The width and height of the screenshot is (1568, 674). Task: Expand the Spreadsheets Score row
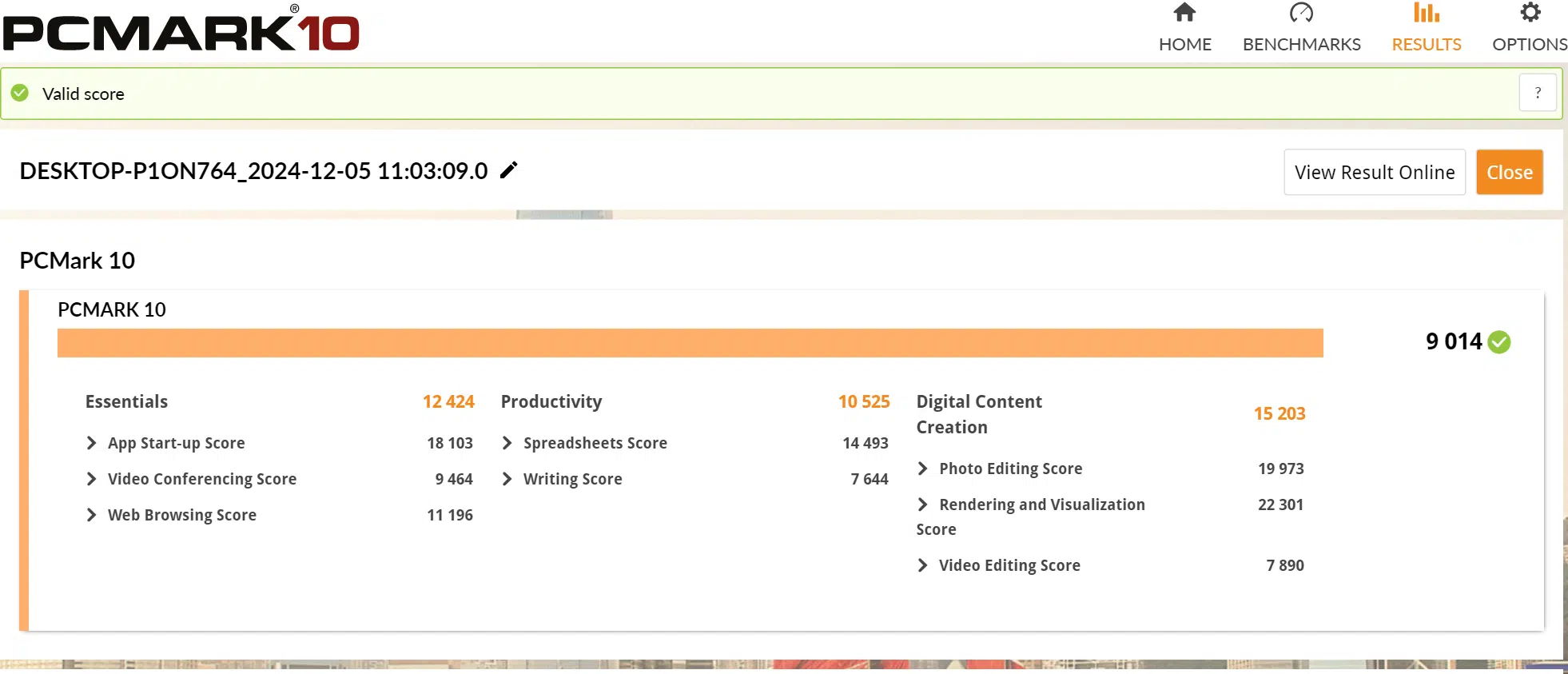point(507,443)
